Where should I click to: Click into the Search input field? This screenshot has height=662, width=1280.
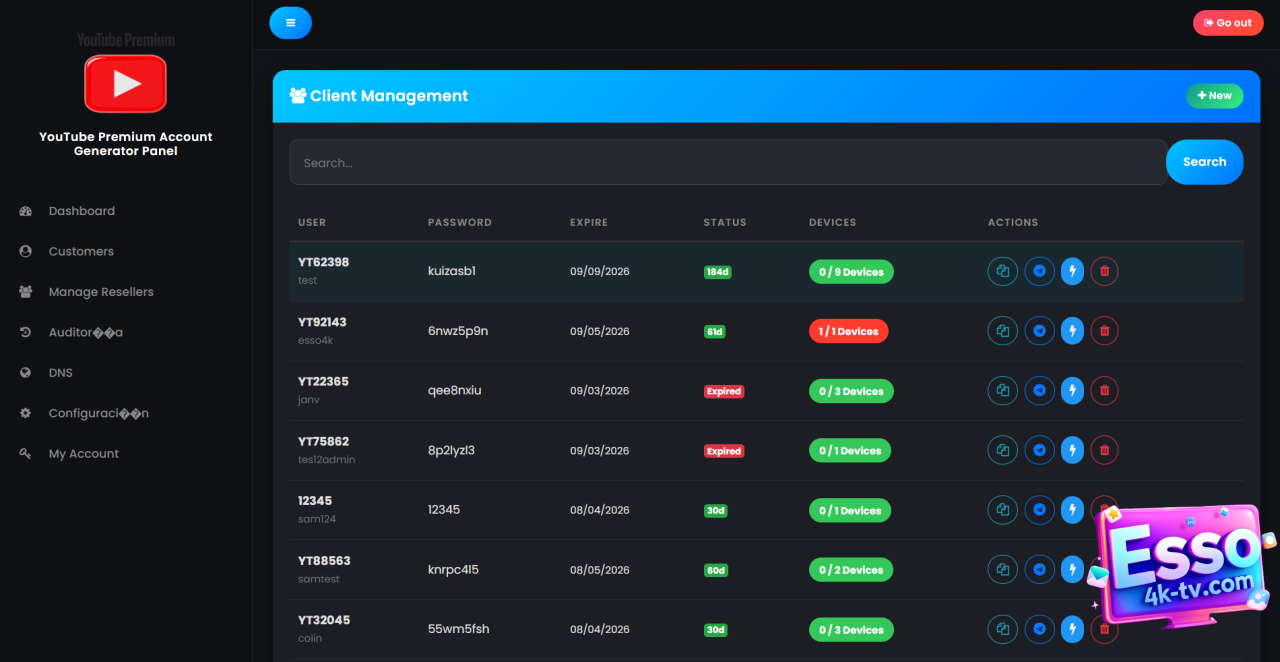point(727,162)
